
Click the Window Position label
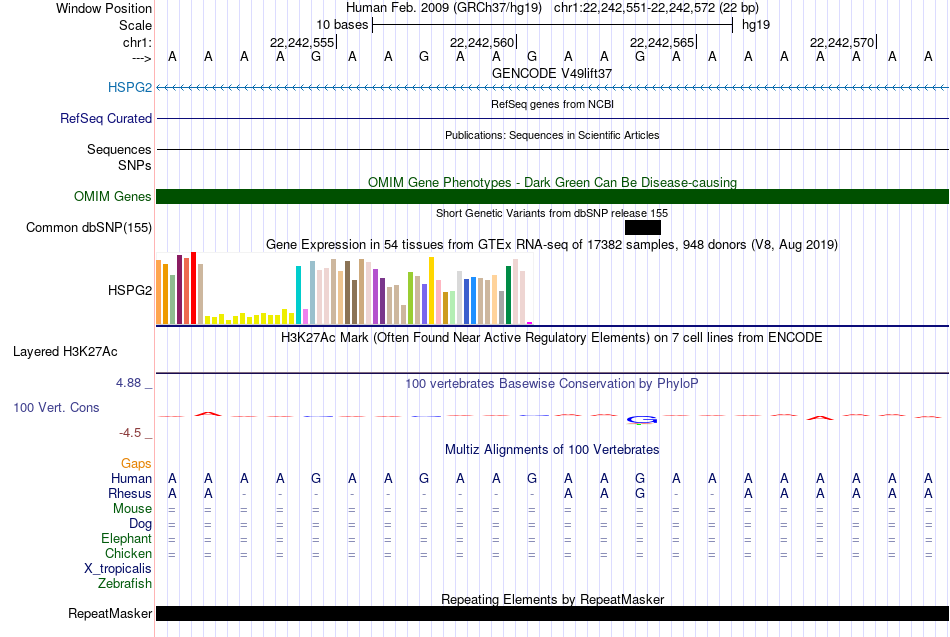click(x=104, y=8)
